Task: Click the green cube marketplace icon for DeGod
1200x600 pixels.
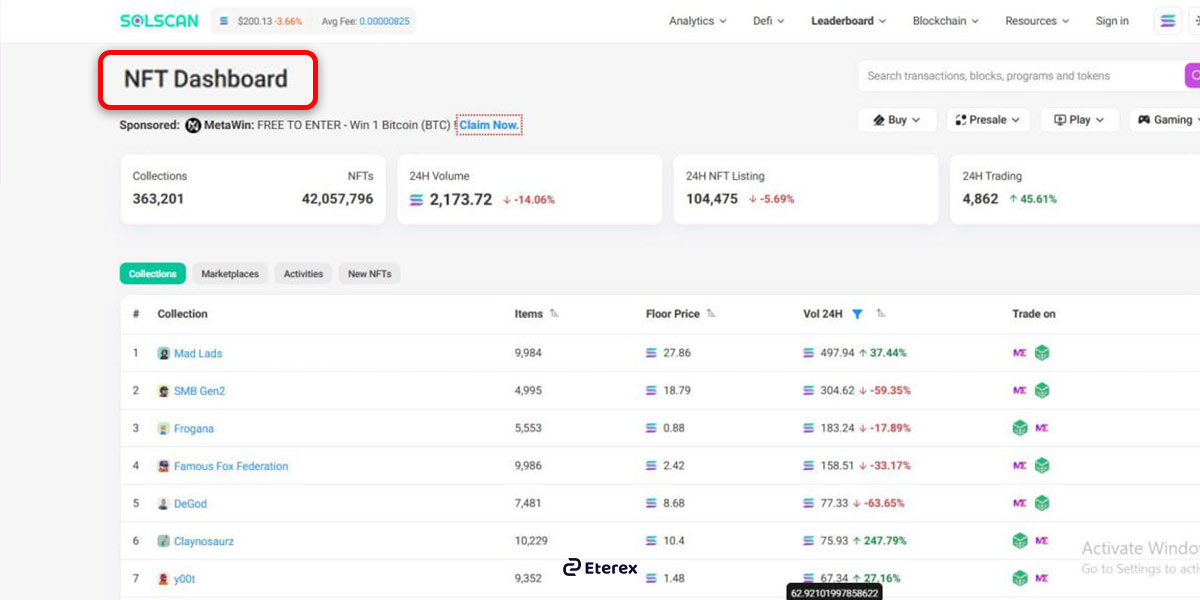Action: tap(1042, 503)
